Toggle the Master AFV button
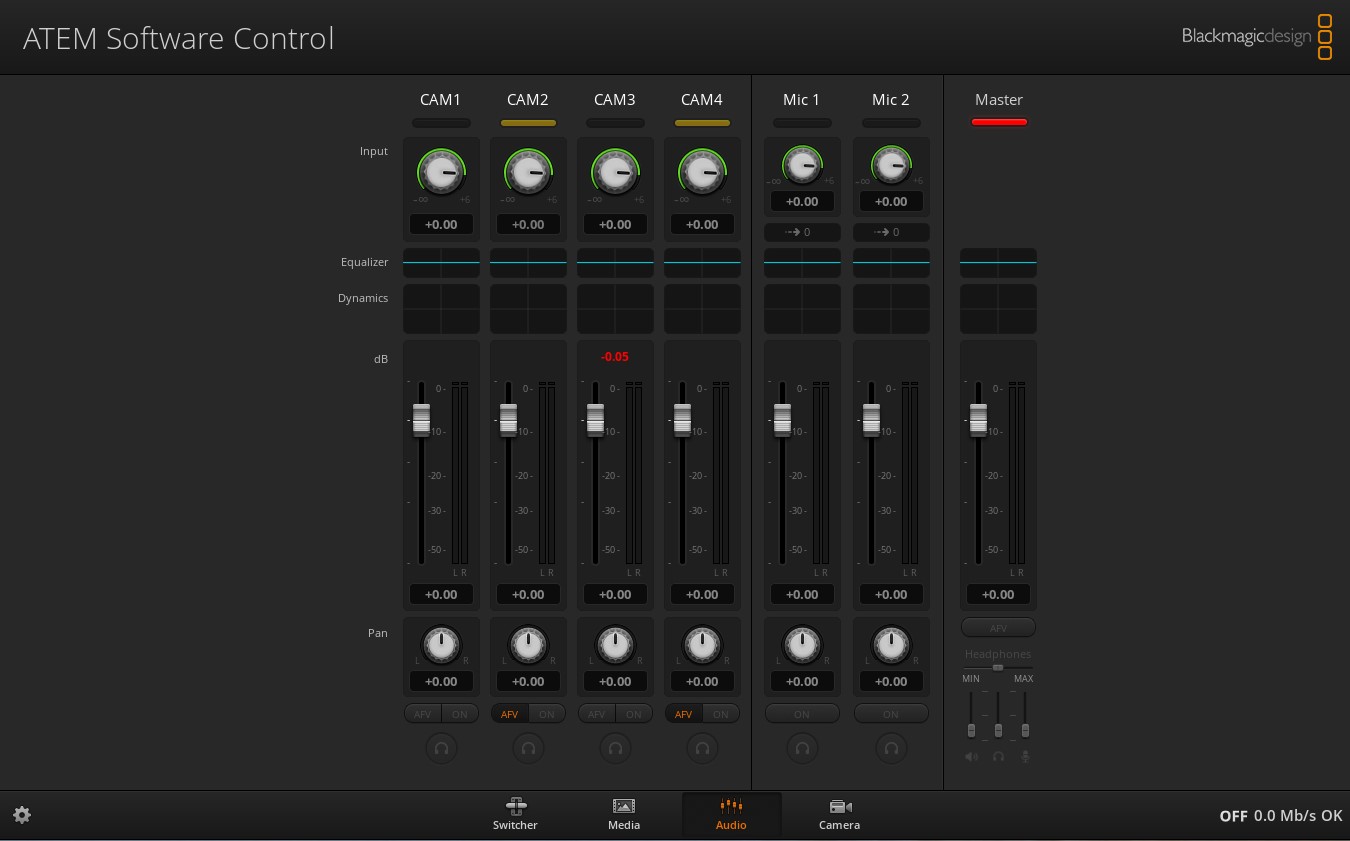Screen dimensions: 1350x841 998,628
